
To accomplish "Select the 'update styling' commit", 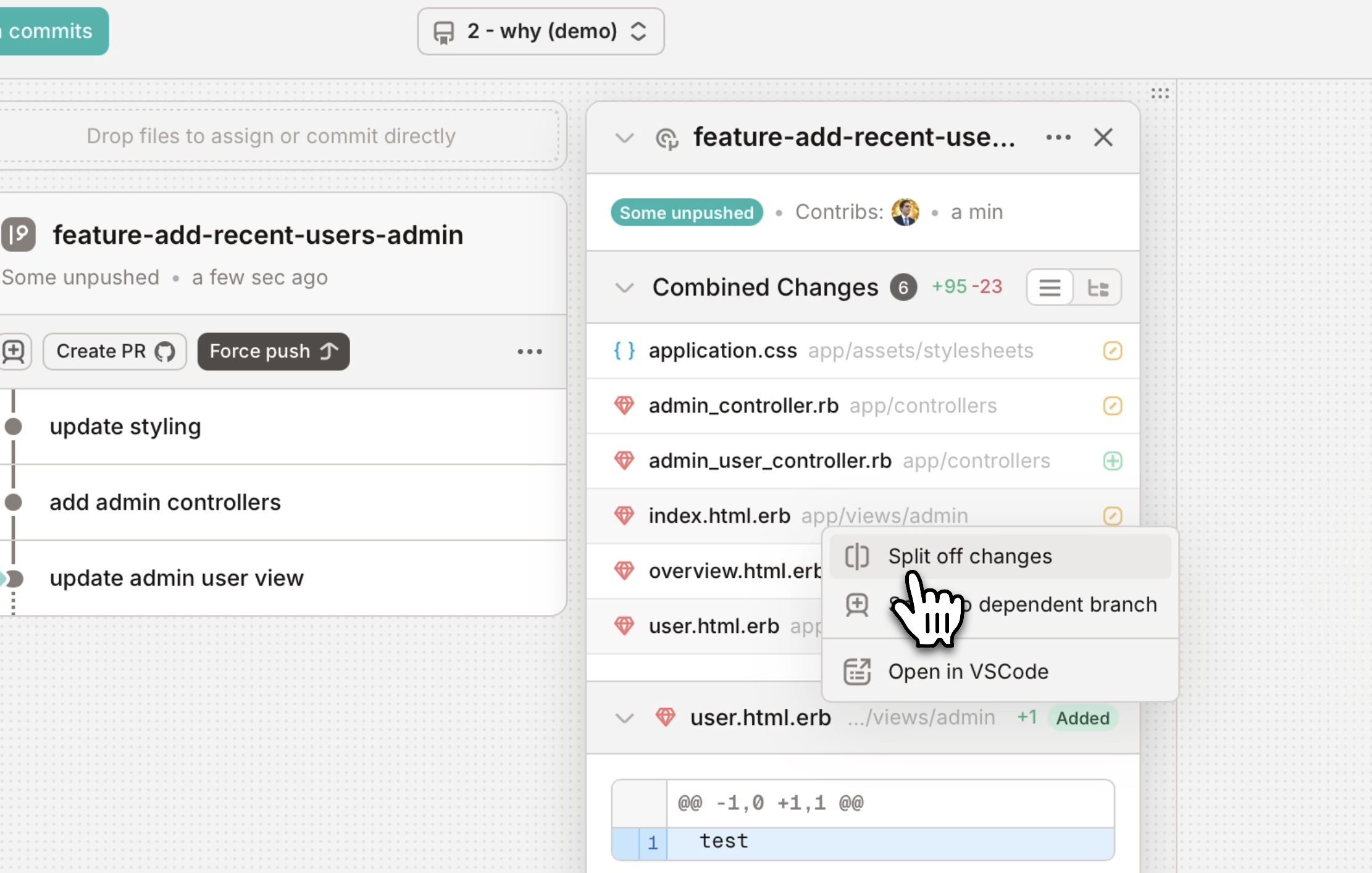I will tap(125, 427).
